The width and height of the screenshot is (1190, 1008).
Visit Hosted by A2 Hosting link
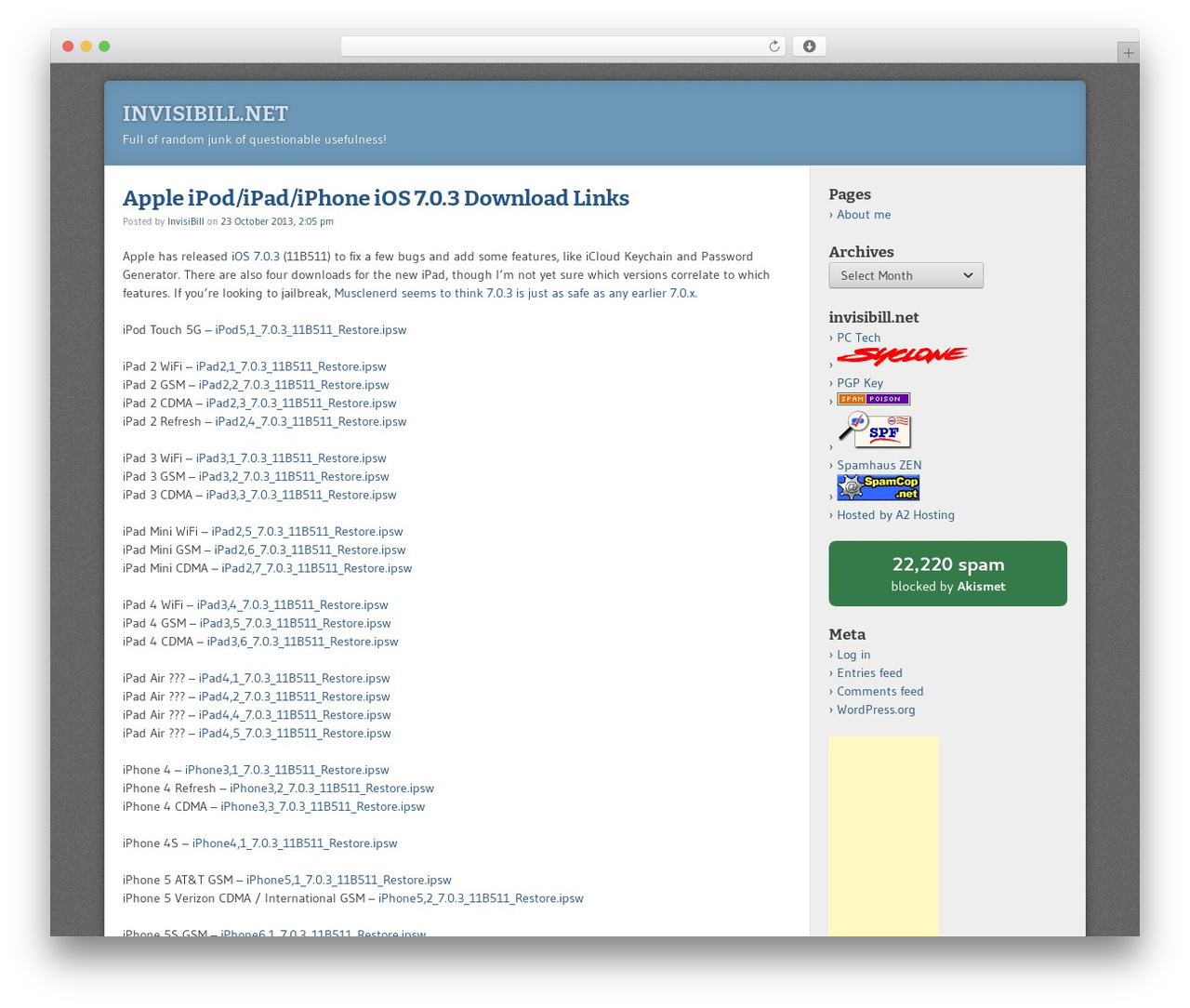pos(895,515)
